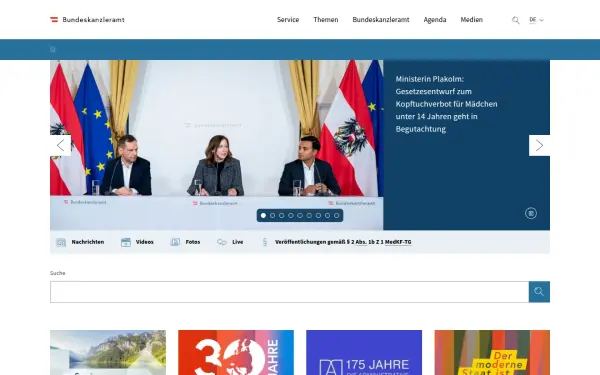Screen dimensions: 600x375
Task: Click the Videos clapperboard icon
Action: click(x=126, y=242)
